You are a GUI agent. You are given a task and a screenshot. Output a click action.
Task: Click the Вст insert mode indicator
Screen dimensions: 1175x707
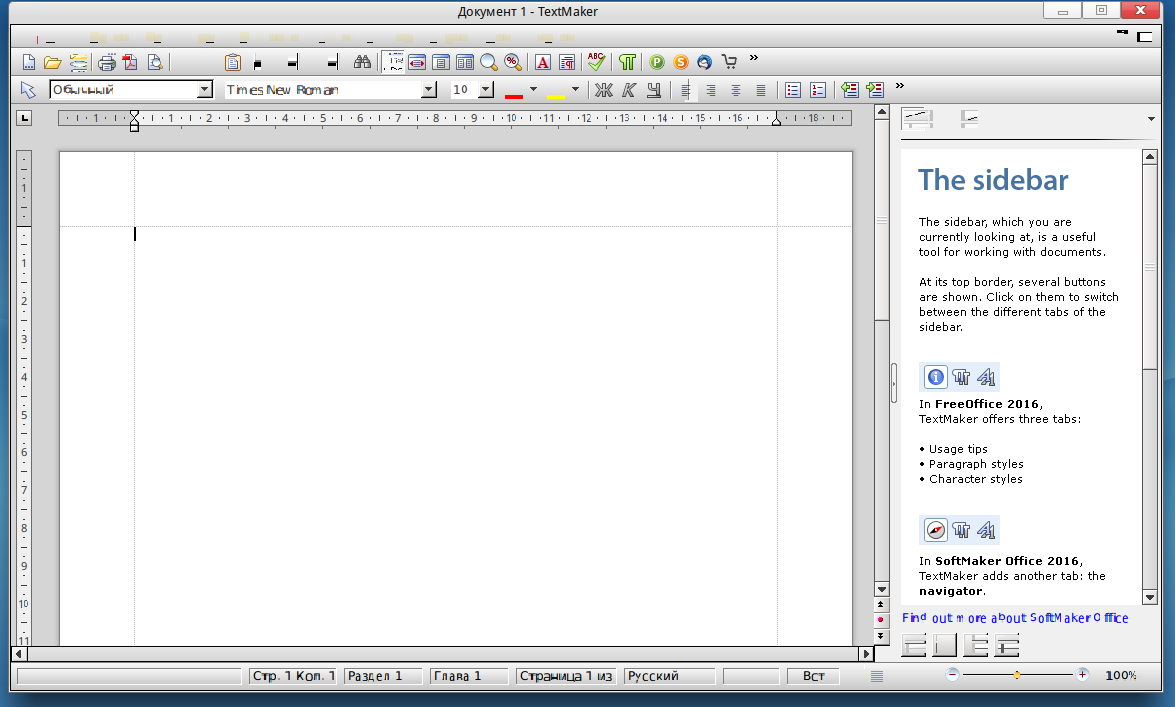point(813,676)
